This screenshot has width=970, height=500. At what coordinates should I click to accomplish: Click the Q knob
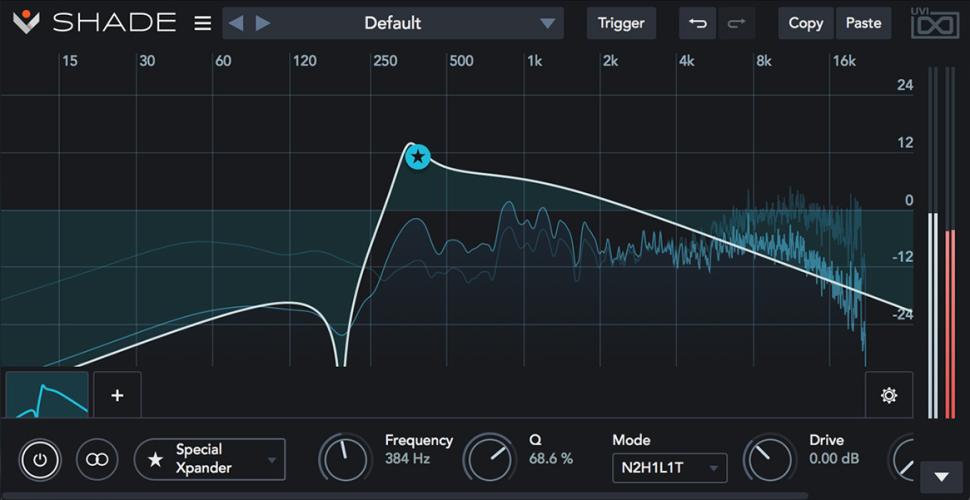click(489, 460)
